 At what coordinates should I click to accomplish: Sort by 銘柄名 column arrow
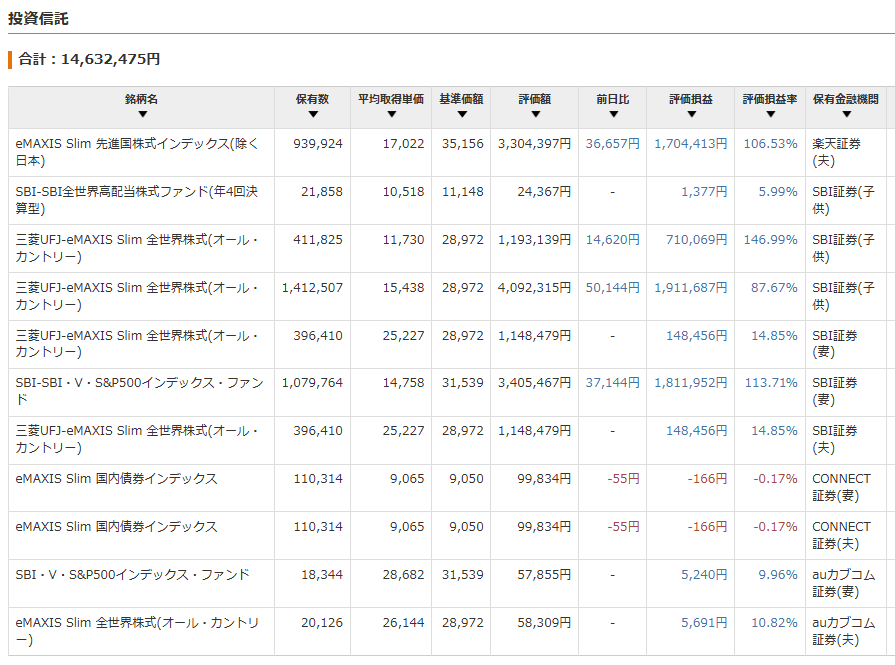point(143,114)
